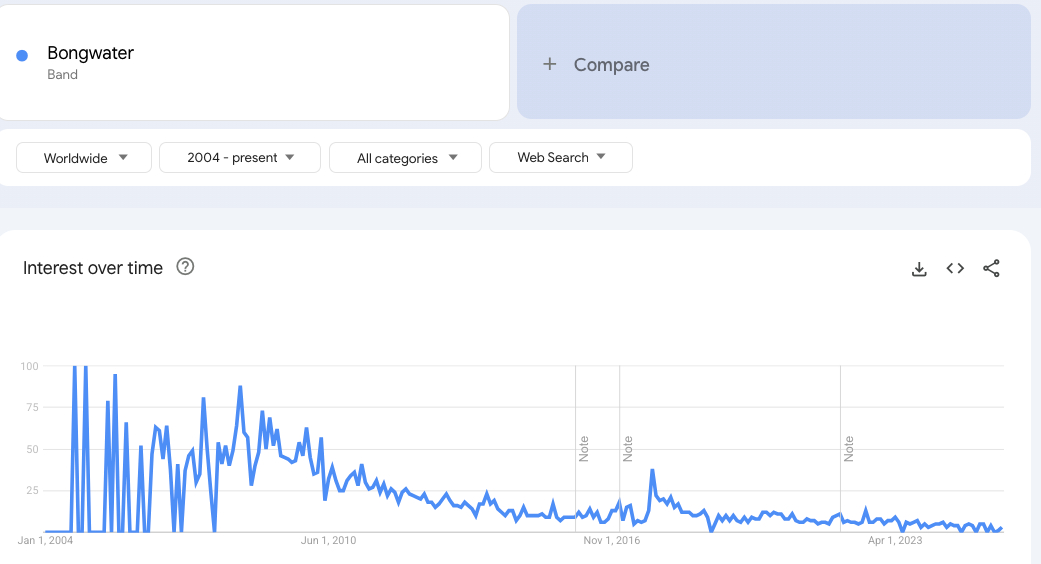Share the Interest over time chart
Viewport: 1041px width, 564px height.
click(x=991, y=268)
